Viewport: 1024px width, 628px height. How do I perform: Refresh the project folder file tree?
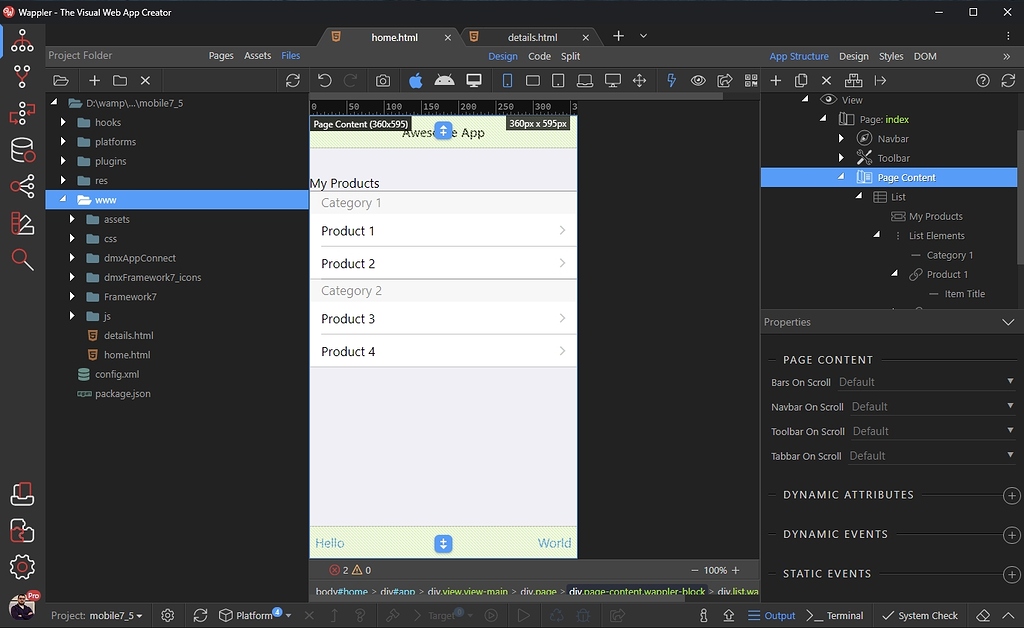coord(292,81)
